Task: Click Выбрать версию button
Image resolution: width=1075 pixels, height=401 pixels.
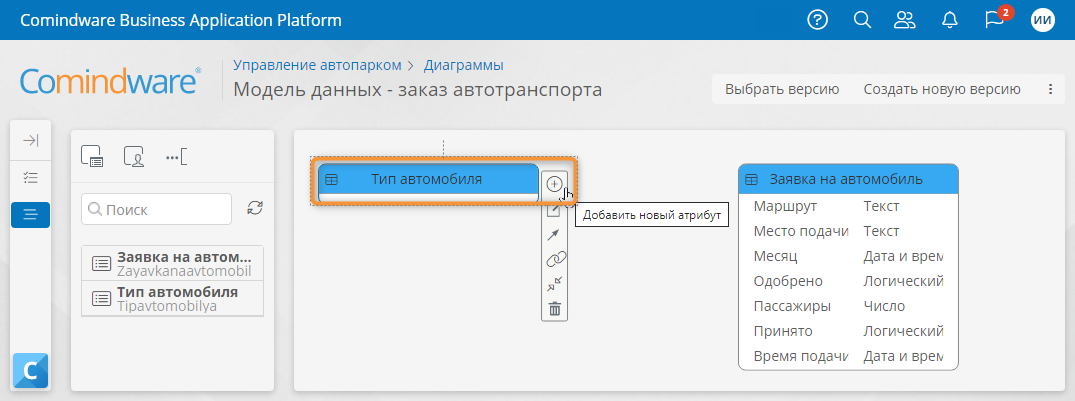Action: tap(782, 89)
